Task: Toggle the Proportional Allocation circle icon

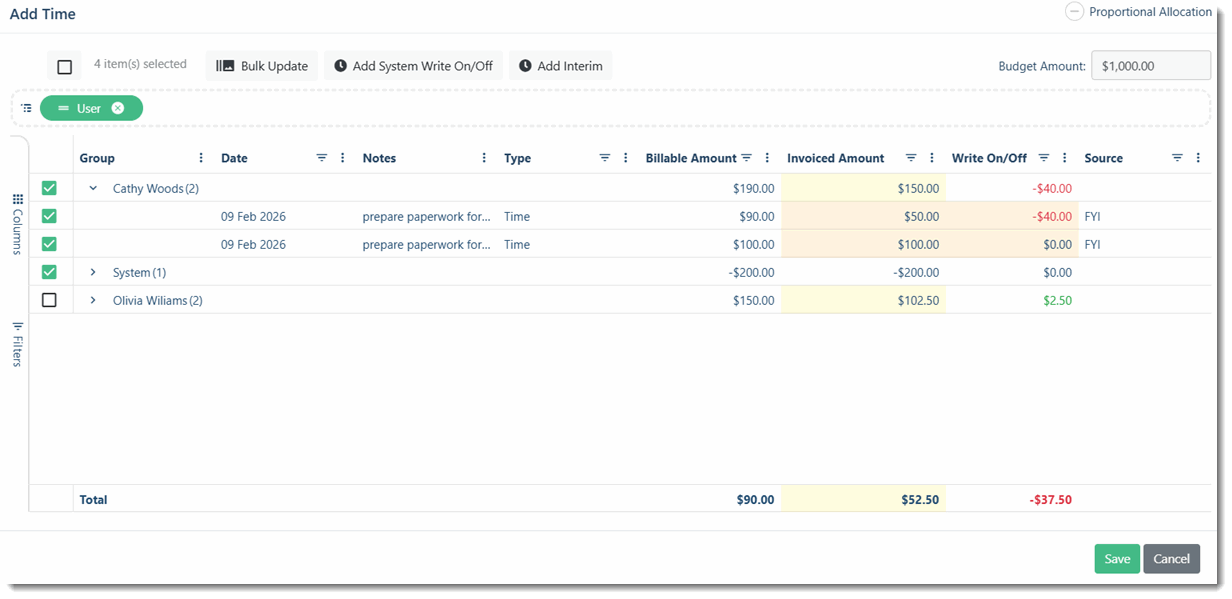Action: [1074, 12]
